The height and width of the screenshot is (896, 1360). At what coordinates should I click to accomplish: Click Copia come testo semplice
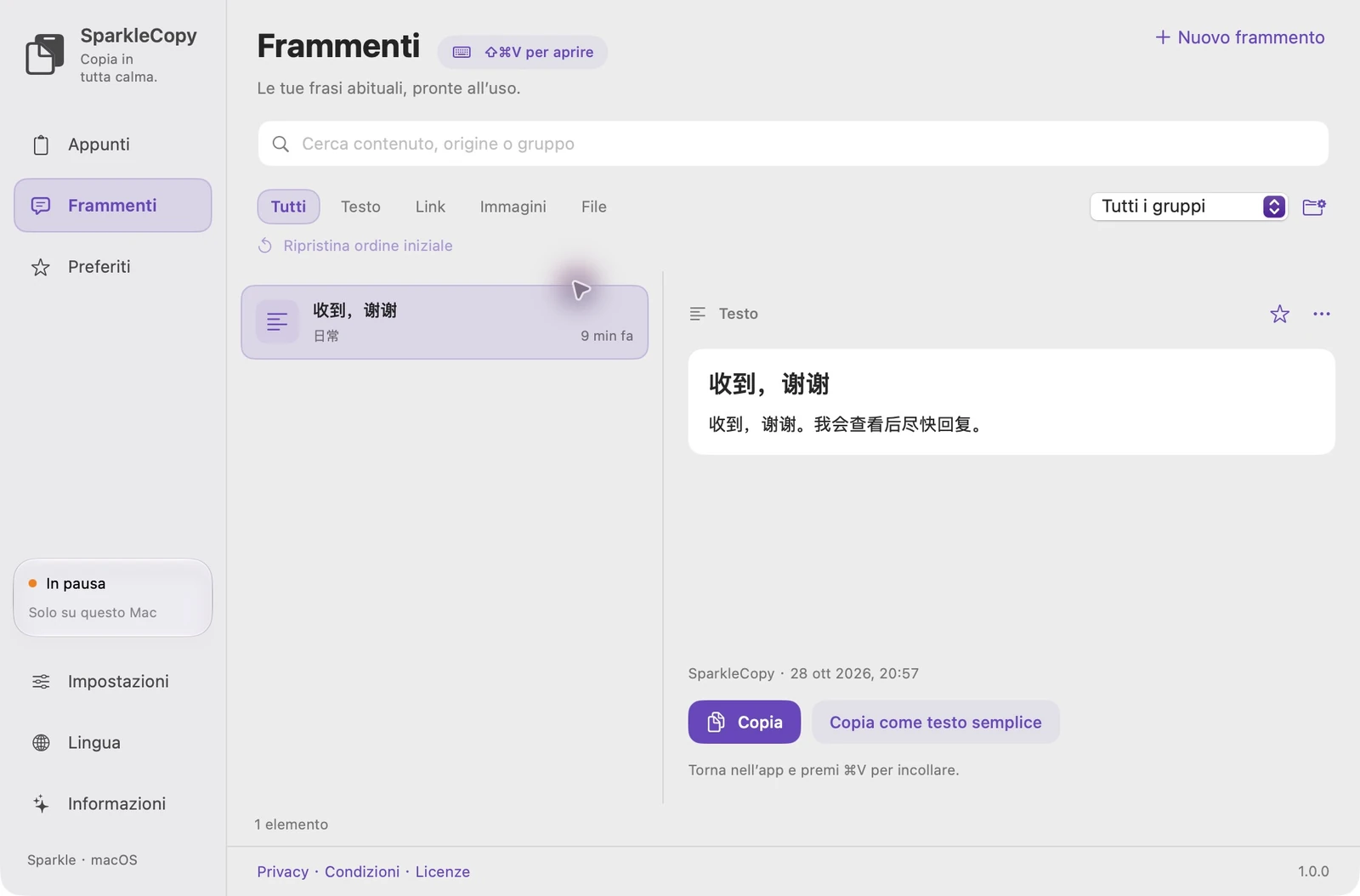point(936,722)
